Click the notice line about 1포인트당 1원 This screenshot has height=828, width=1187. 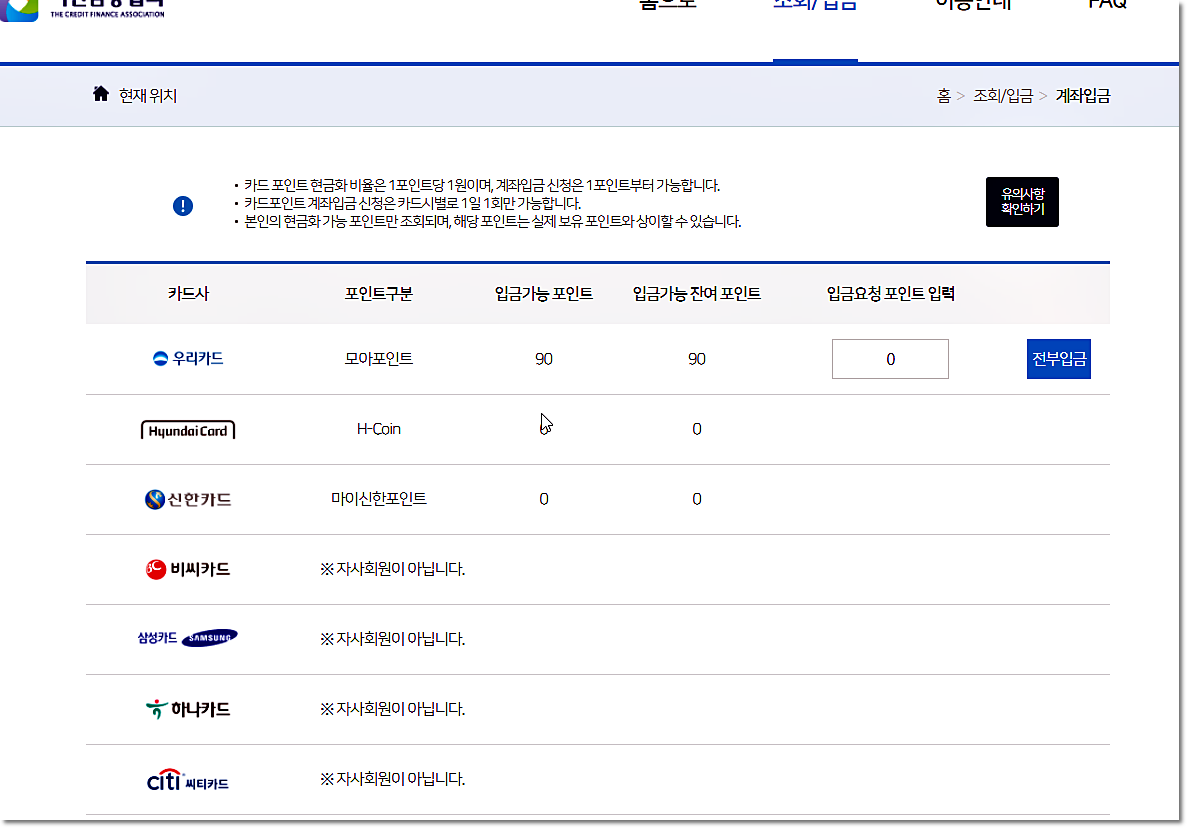tap(481, 185)
